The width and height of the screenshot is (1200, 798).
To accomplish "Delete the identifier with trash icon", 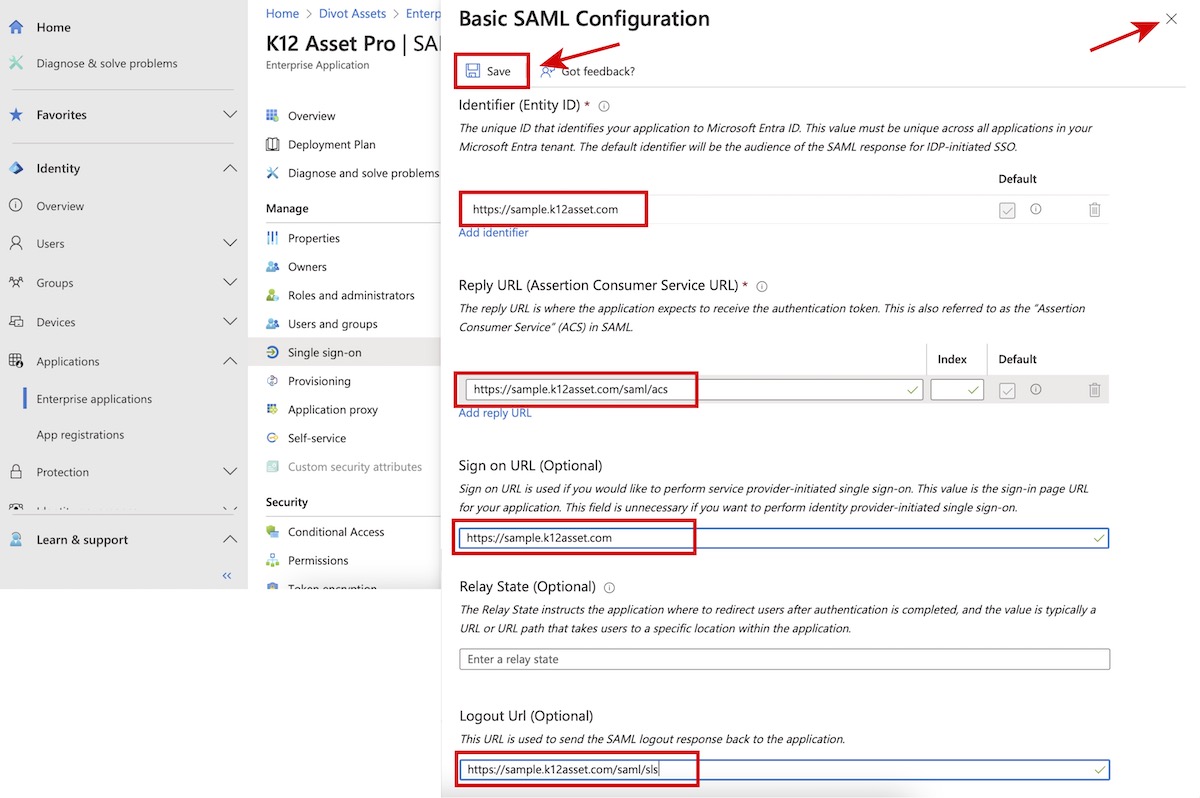I will tap(1094, 210).
